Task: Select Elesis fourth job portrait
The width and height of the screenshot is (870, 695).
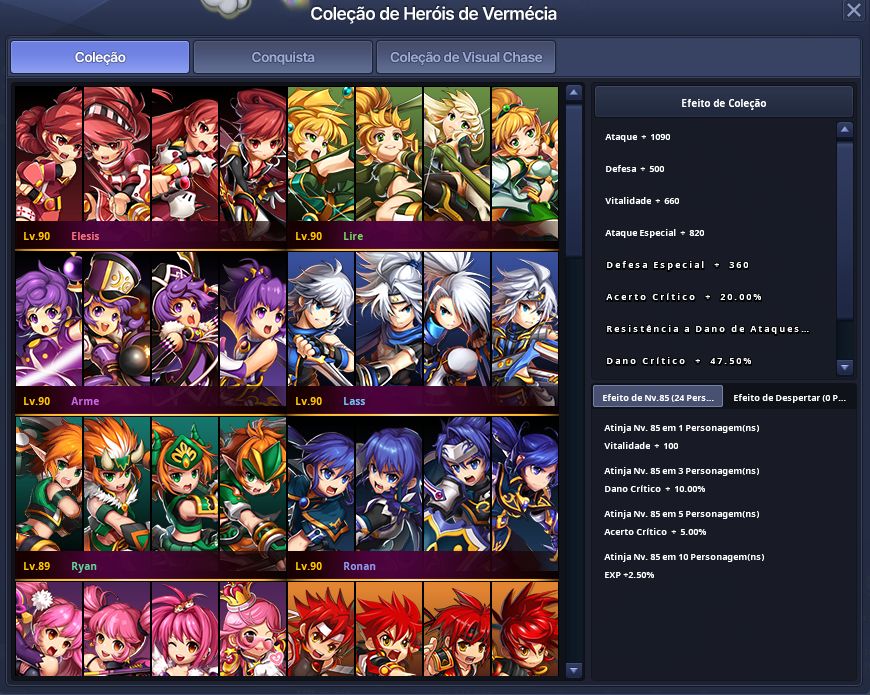Action: pyautogui.click(x=252, y=154)
